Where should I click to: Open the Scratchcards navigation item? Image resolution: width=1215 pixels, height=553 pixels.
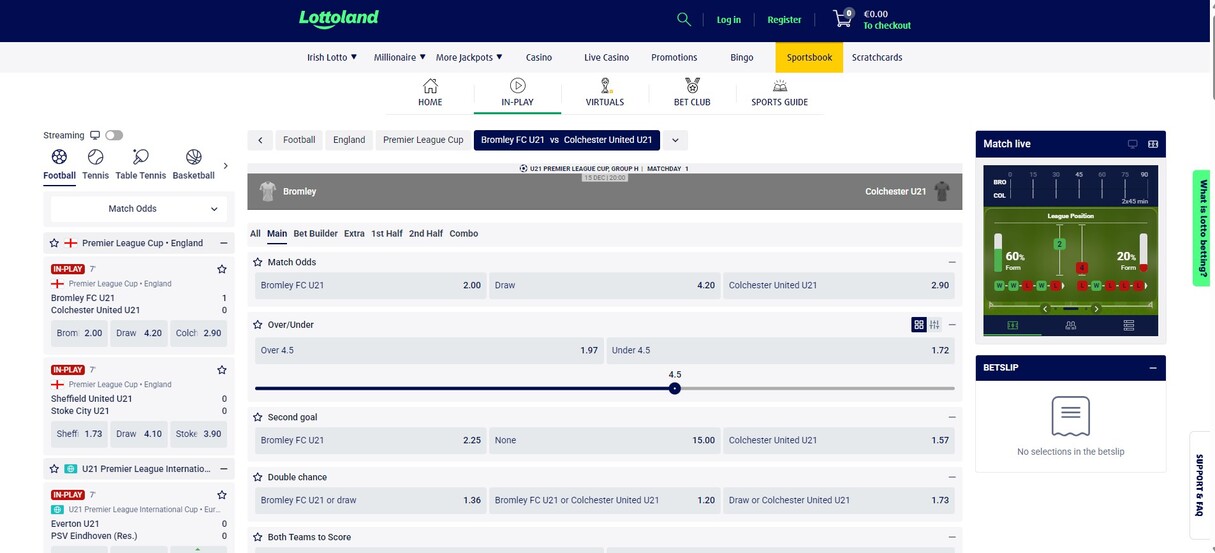point(877,57)
